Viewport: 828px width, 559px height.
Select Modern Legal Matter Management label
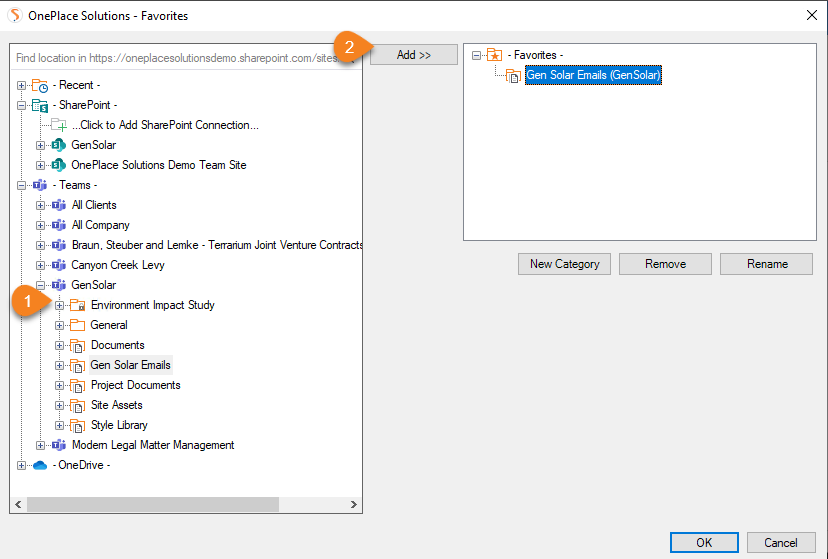(x=153, y=445)
